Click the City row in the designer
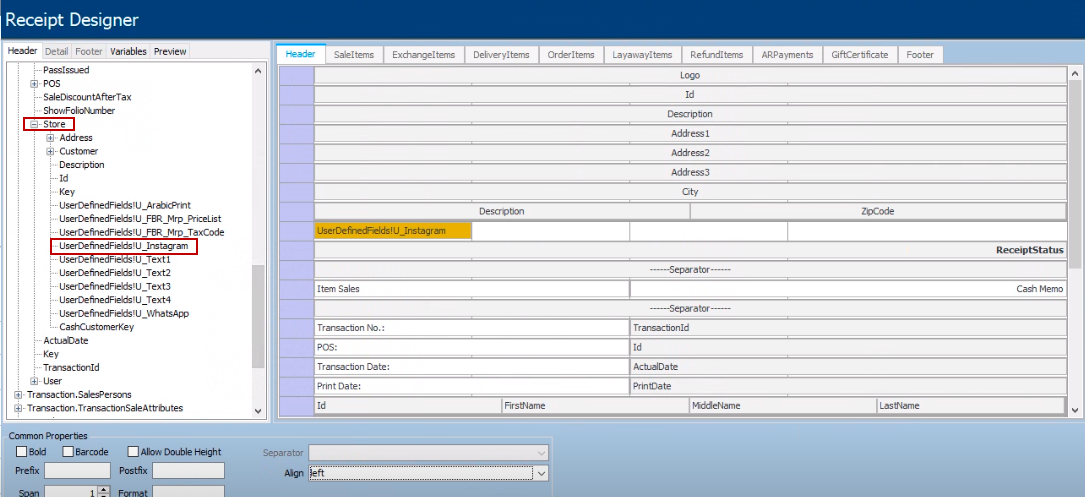Screen dimensions: 1085x497 pos(690,192)
